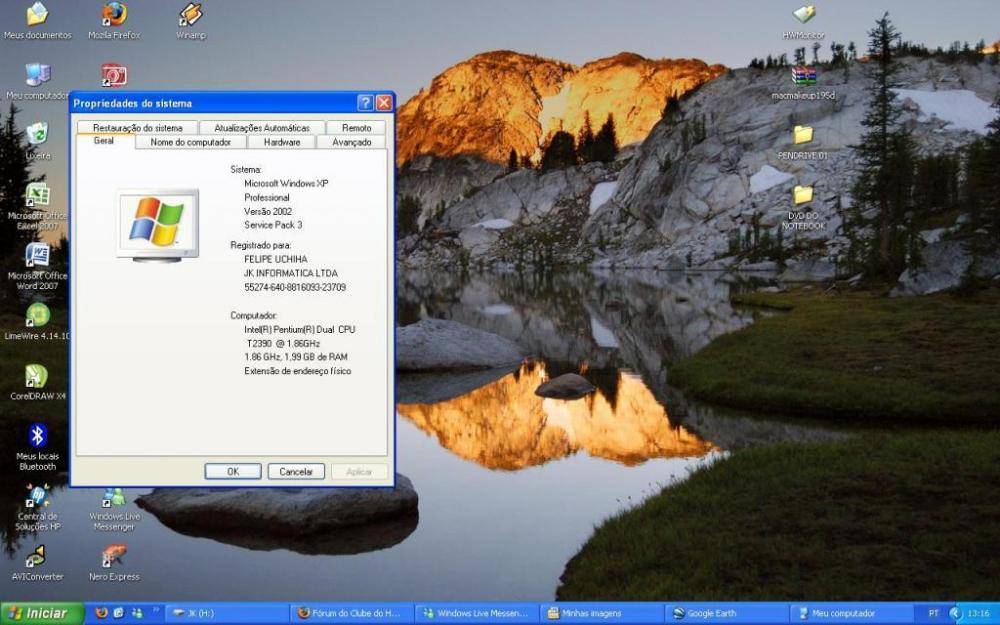The image size is (1000, 625).
Task: Click the Cancelar button
Action: (x=296, y=471)
